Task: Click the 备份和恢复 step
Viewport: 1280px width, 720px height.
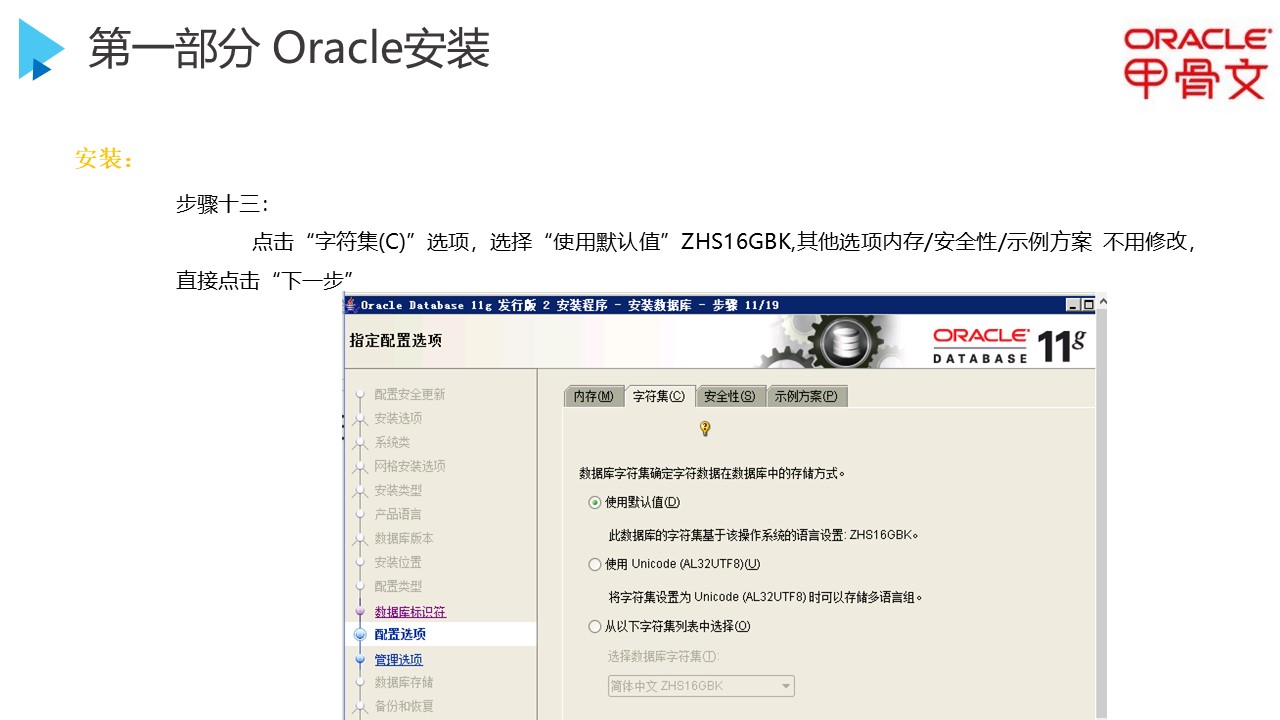Action: point(404,706)
